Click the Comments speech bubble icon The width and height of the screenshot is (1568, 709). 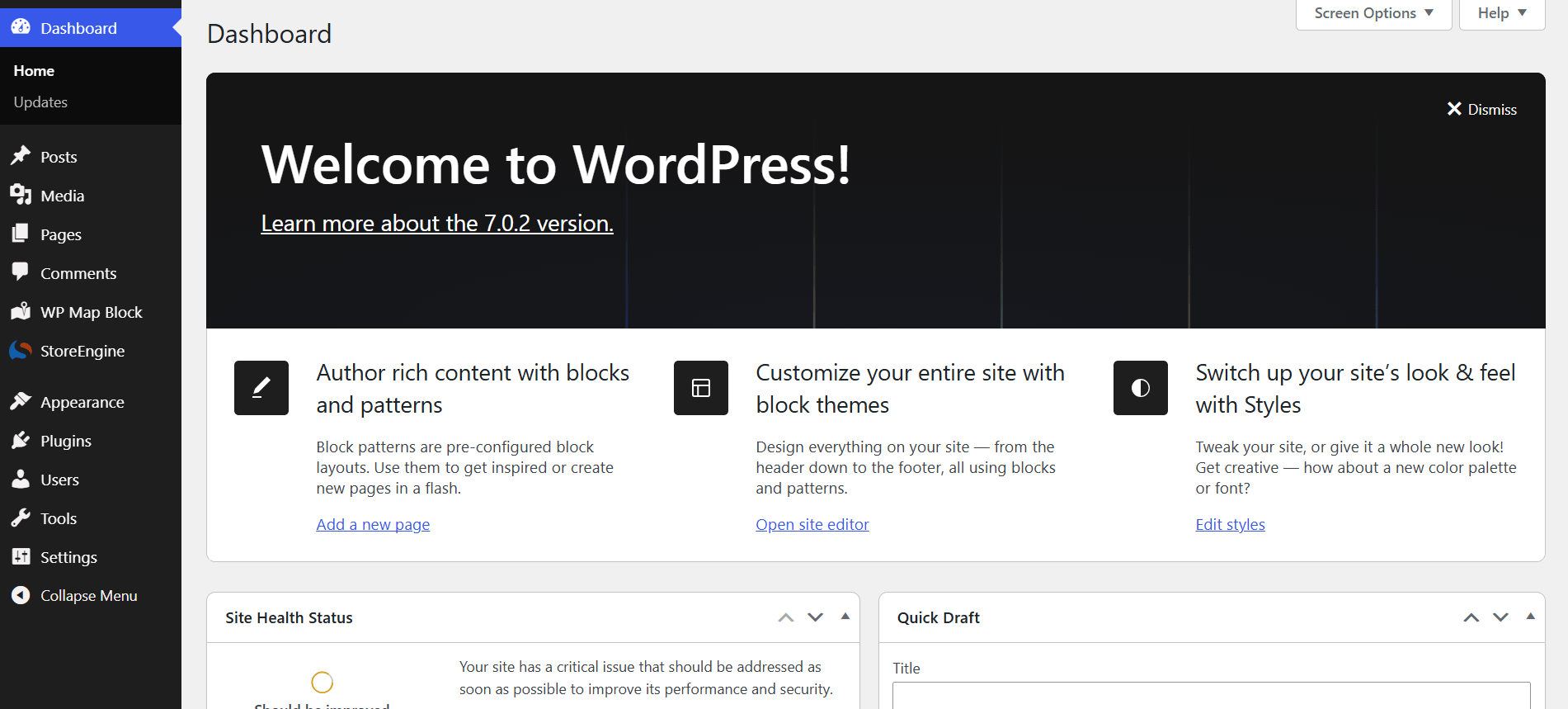(21, 272)
